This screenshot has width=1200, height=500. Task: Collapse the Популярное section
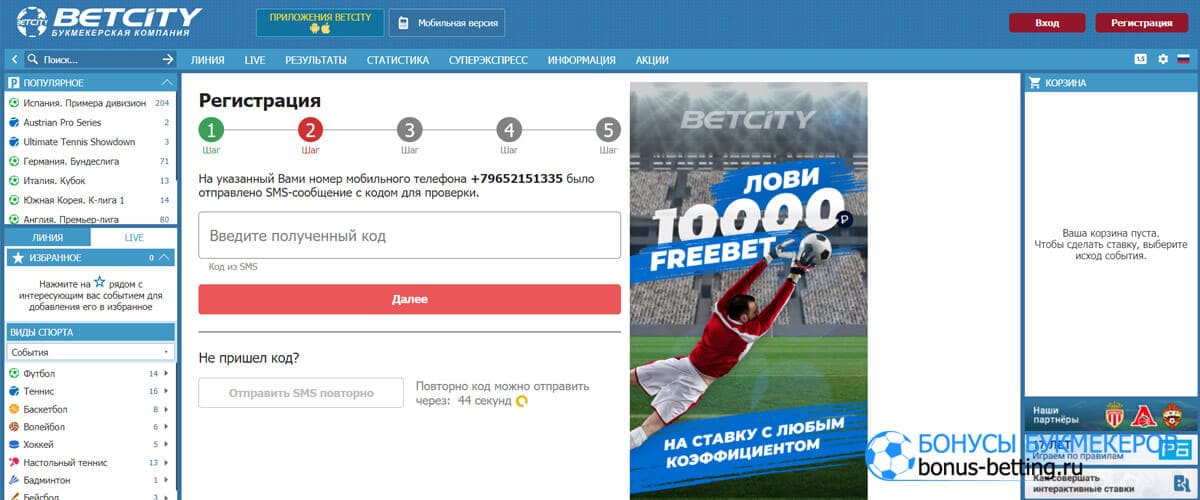pyautogui.click(x=167, y=83)
